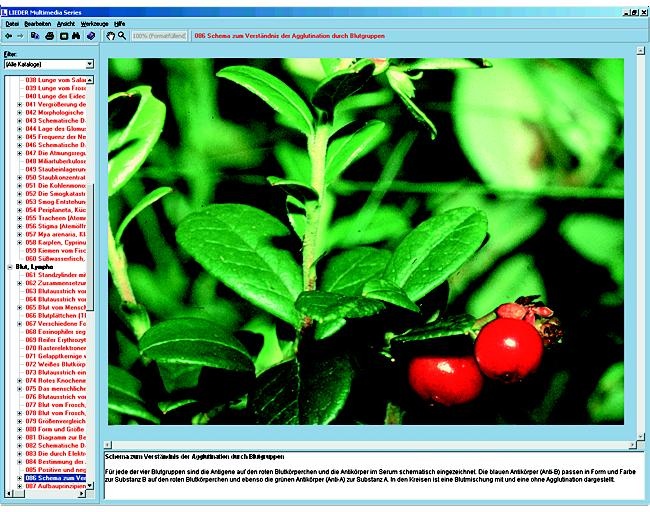Open the Datei menu
The image size is (650, 512).
point(12,21)
